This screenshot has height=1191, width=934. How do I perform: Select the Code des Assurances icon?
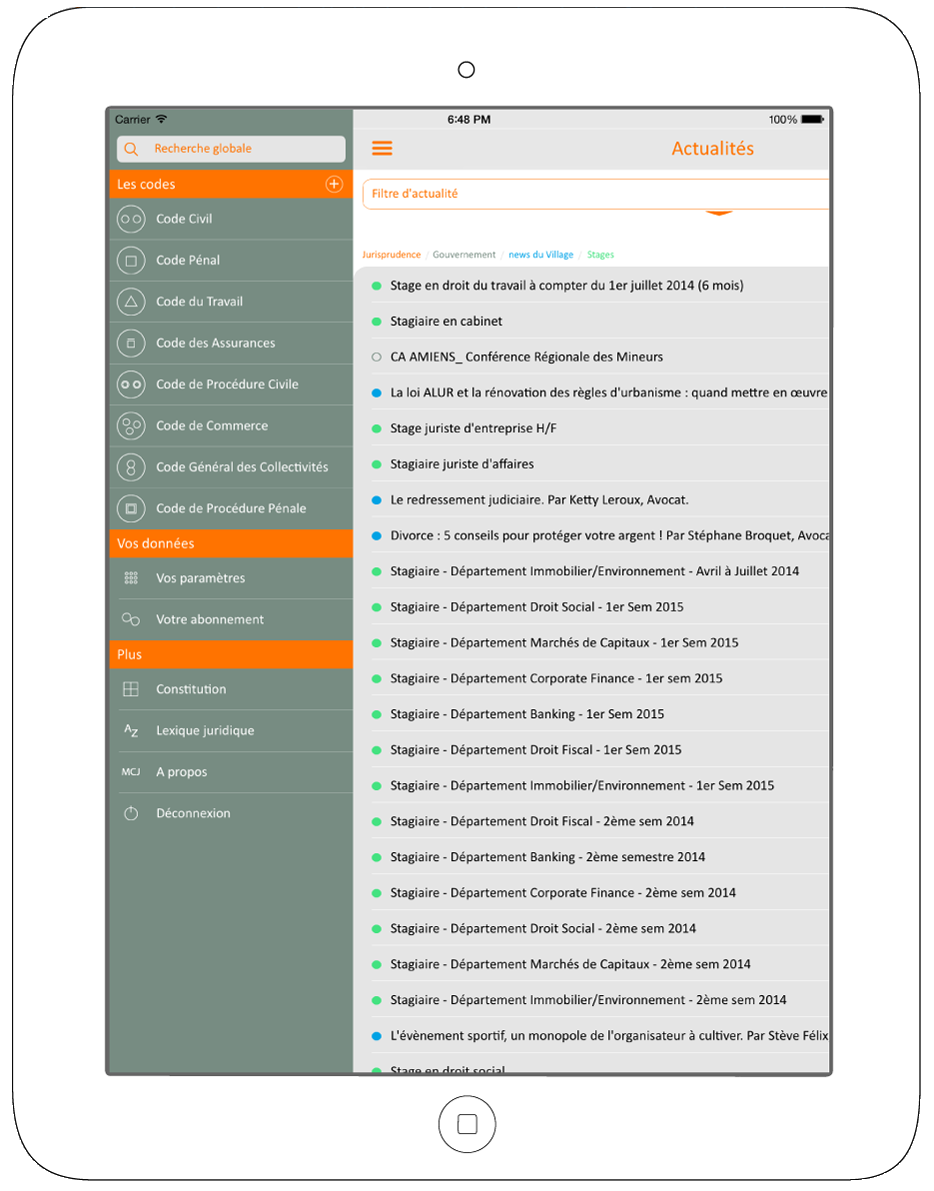(x=131, y=343)
